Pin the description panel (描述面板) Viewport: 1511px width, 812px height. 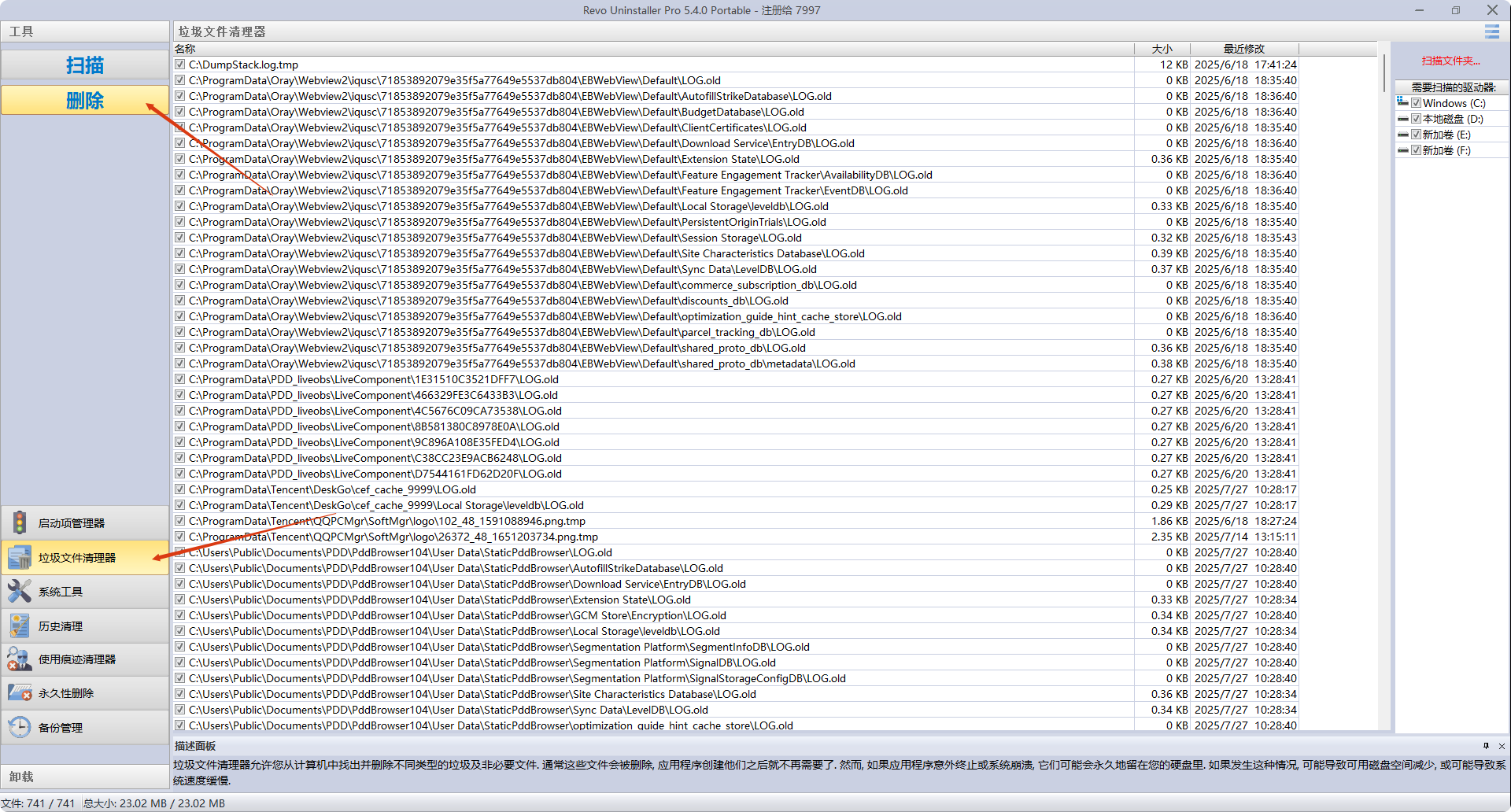1486,746
